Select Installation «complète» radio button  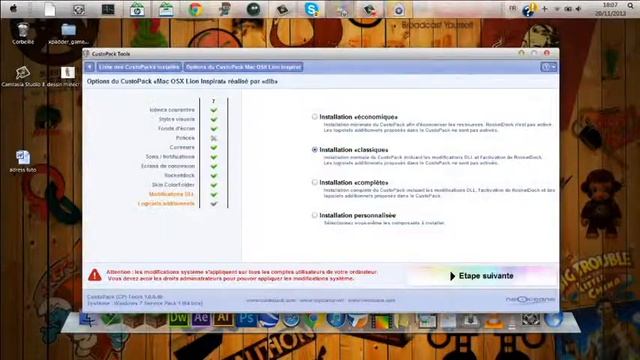point(314,182)
